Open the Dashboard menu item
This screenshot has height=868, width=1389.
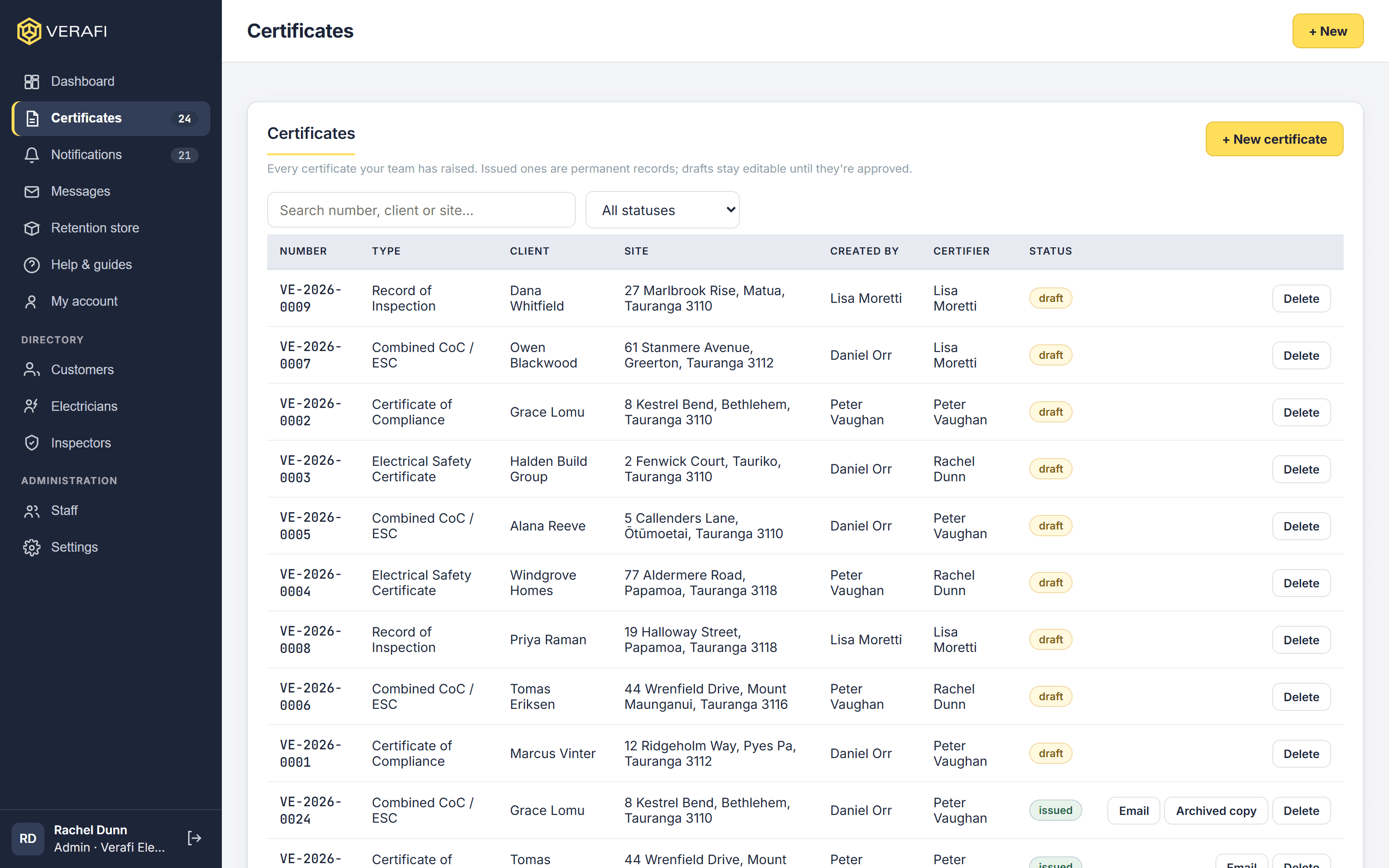[111, 81]
